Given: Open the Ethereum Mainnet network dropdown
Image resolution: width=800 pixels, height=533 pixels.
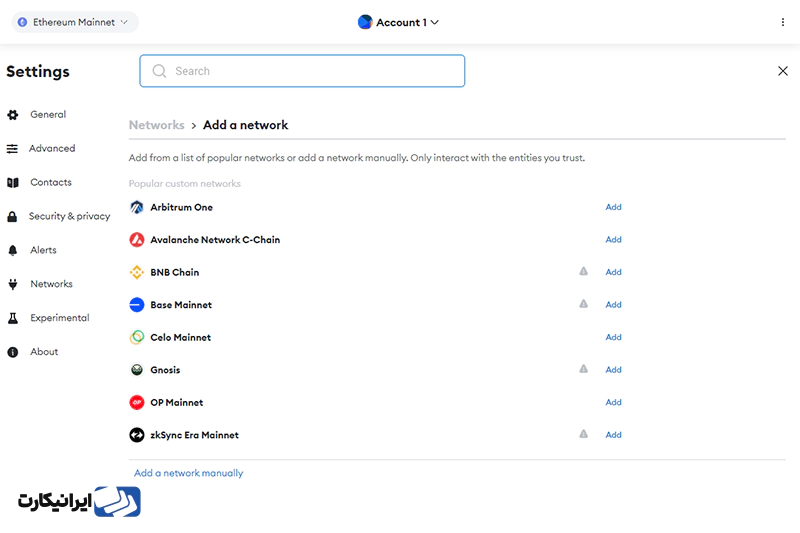Looking at the screenshot, I should pyautogui.click(x=74, y=22).
